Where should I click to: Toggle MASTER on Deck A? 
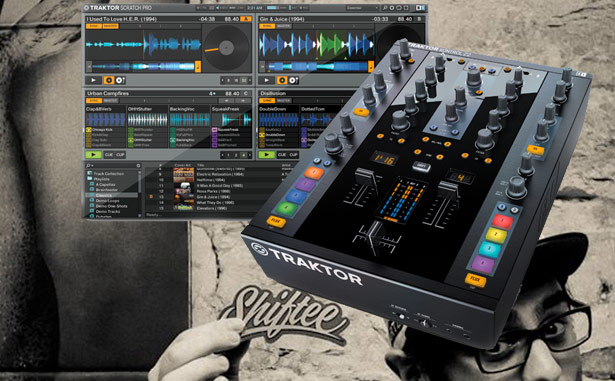click(110, 26)
